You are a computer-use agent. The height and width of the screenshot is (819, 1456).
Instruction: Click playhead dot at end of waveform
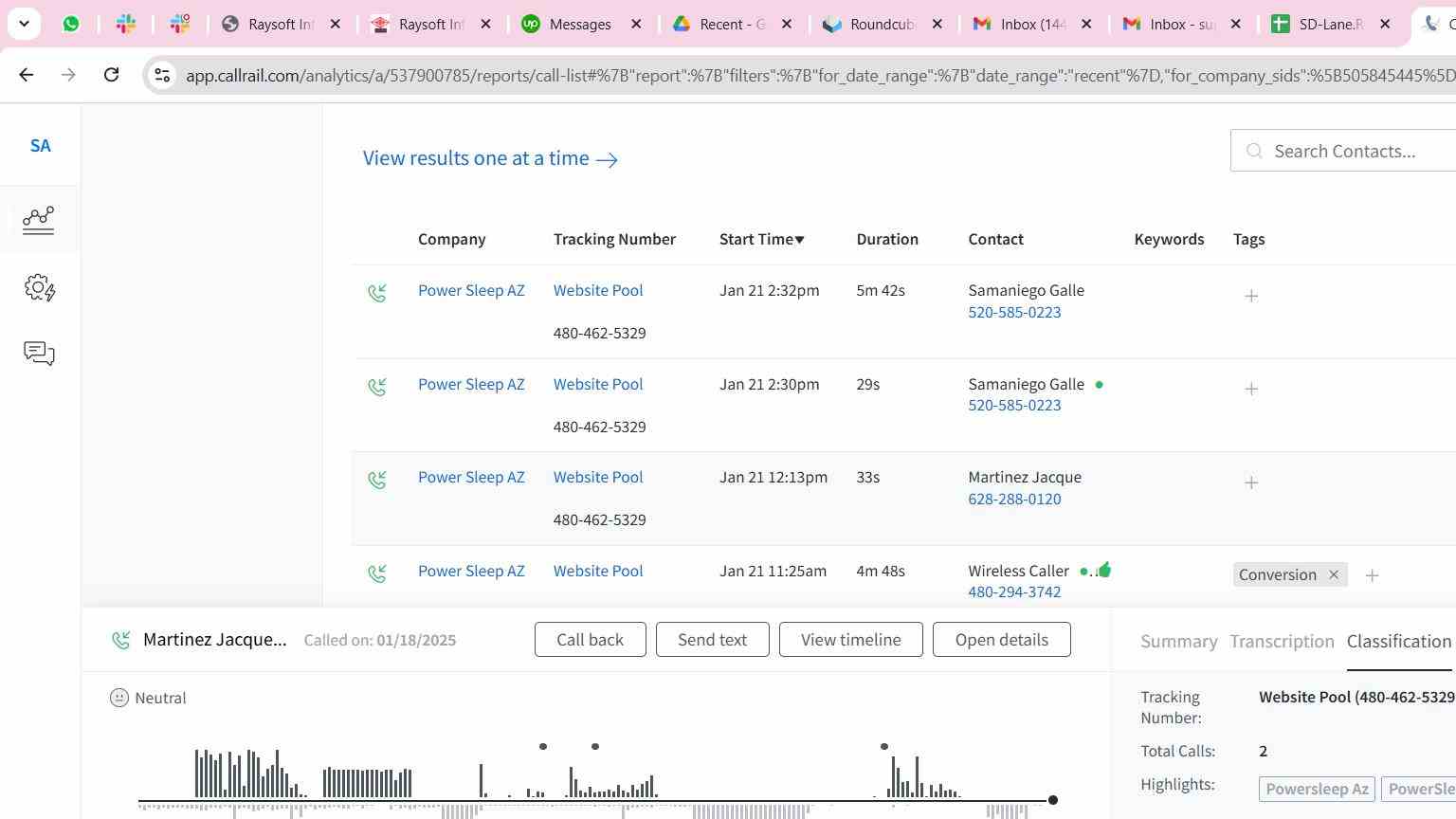pos(1052,800)
